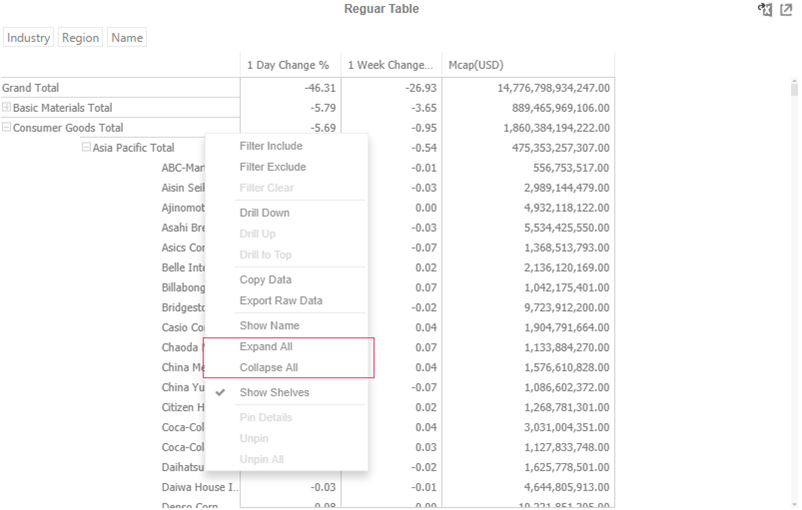802x510 pixels.
Task: Click the Name shelf field button
Action: (127, 38)
